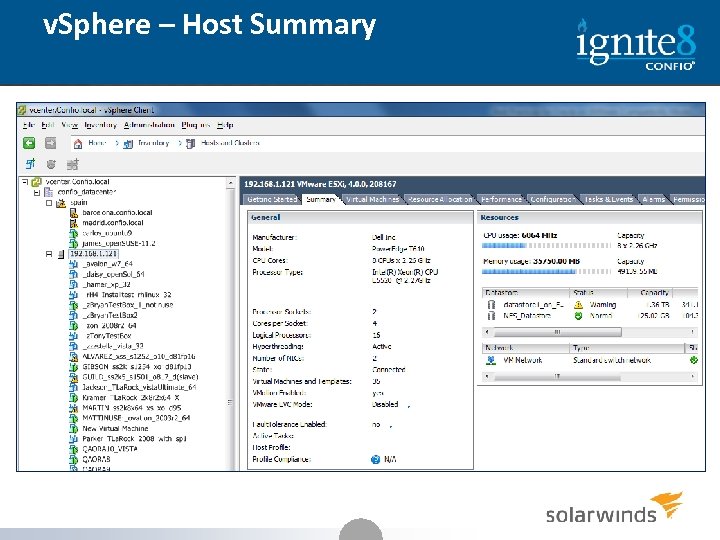The height and width of the screenshot is (540, 720).
Task: Click the third toolbar icon with plus
Action: pyautogui.click(x=73, y=164)
